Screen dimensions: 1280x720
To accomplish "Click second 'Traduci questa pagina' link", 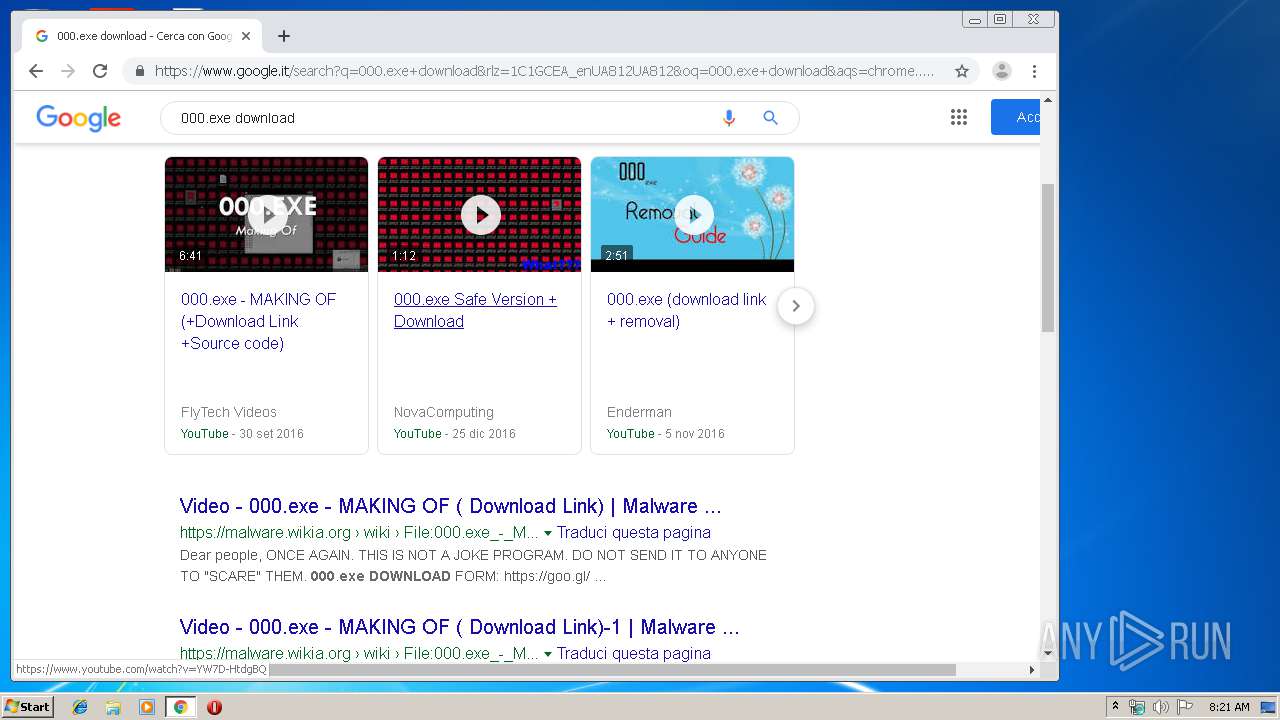I will click(x=634, y=654).
